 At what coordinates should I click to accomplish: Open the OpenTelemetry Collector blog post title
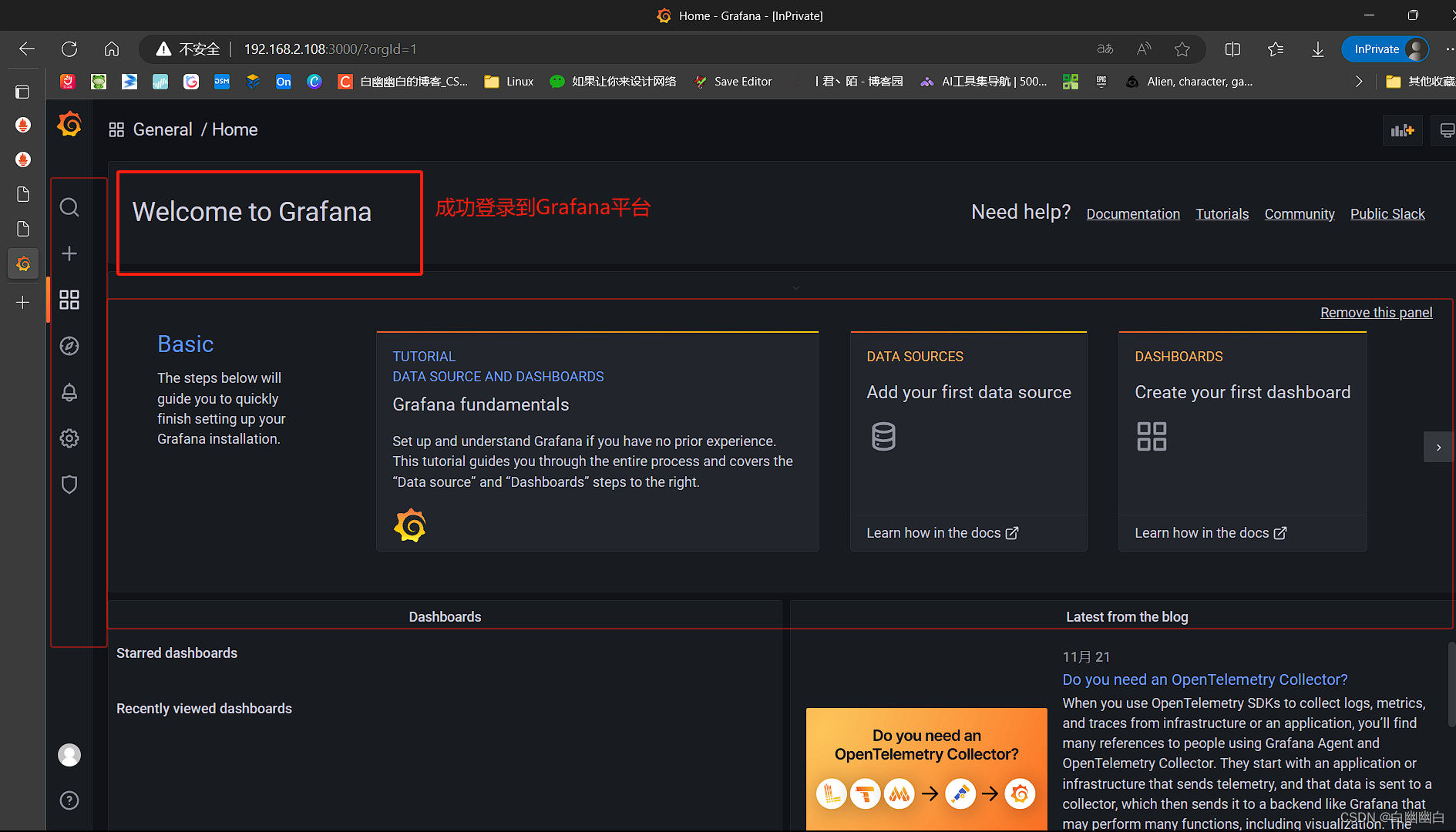point(1205,679)
